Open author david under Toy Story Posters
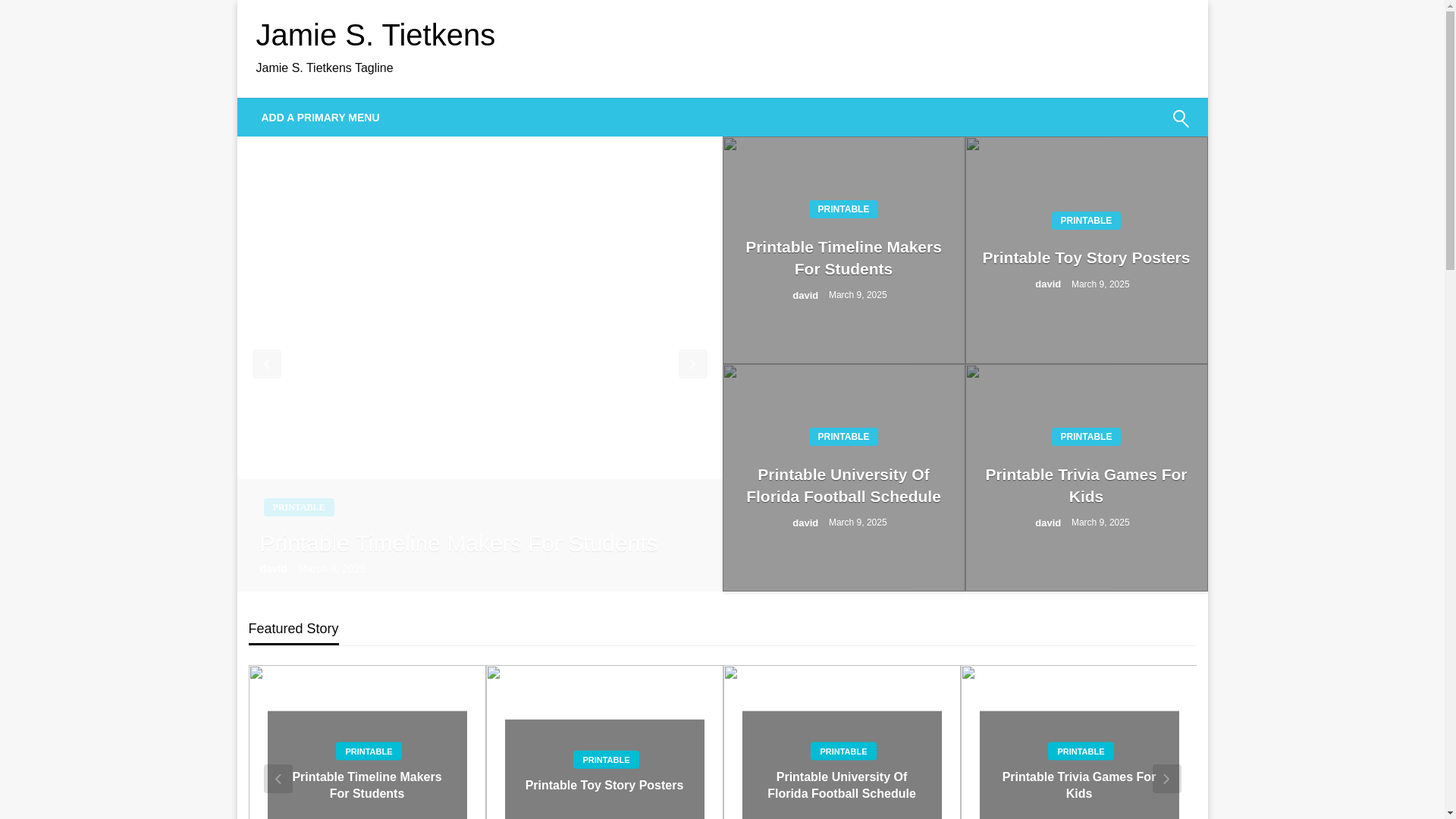Screen dimensions: 1456x819 1048,284
